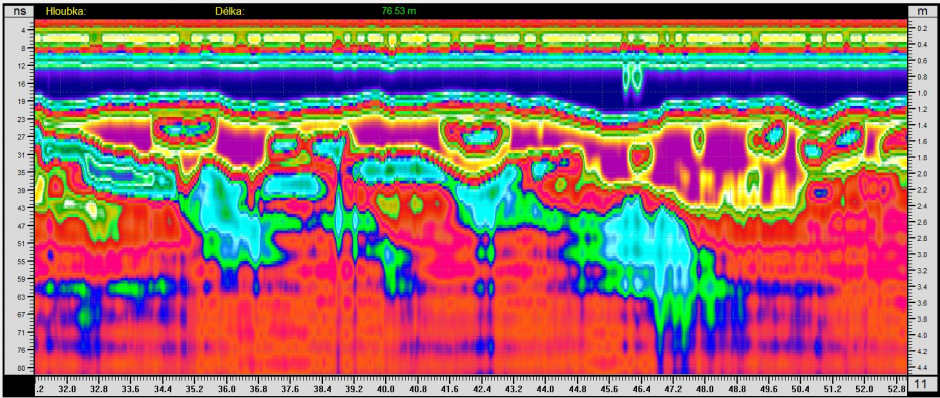
Task: Click the ns time-unit box
Action: [x=19, y=11]
